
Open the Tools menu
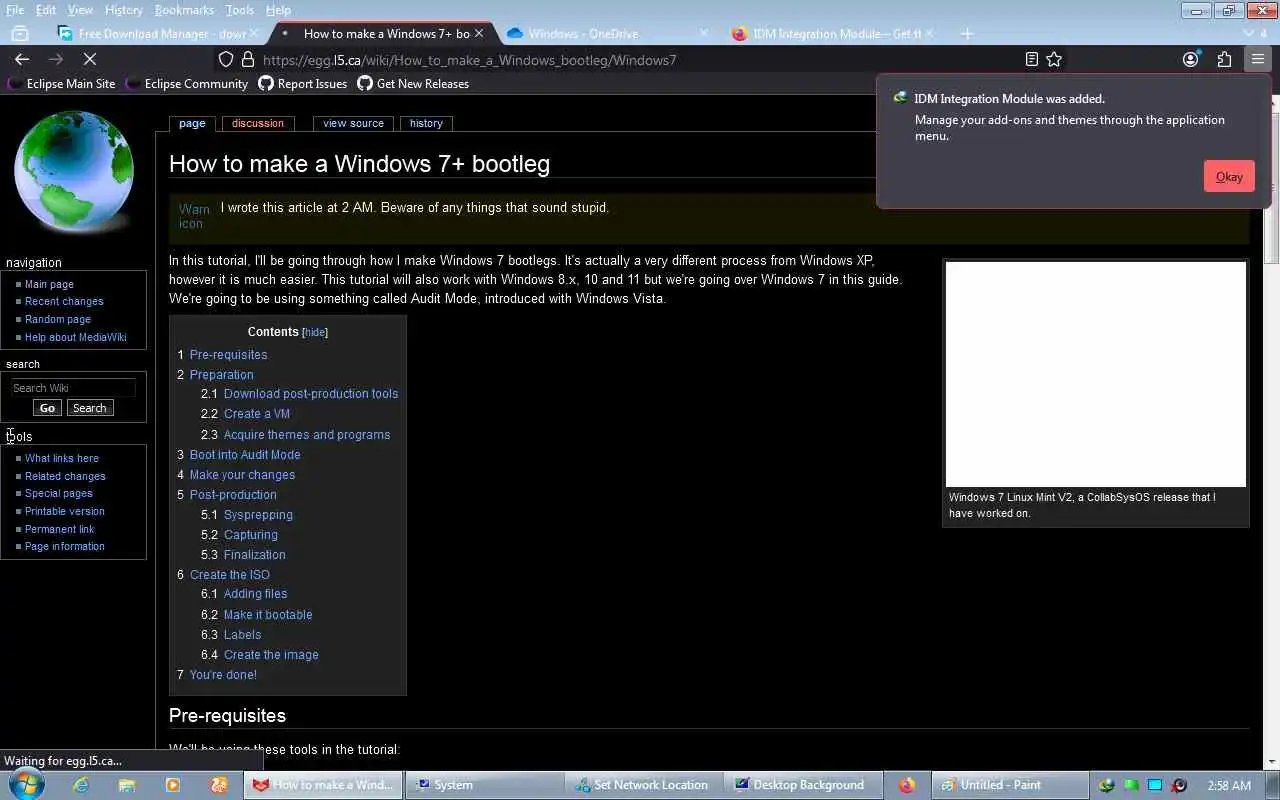(x=239, y=10)
